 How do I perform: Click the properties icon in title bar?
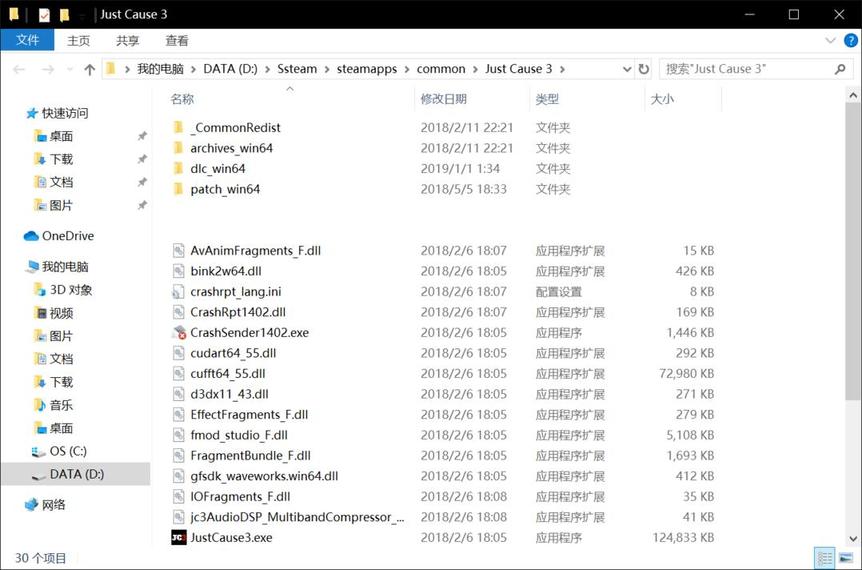(x=45, y=15)
